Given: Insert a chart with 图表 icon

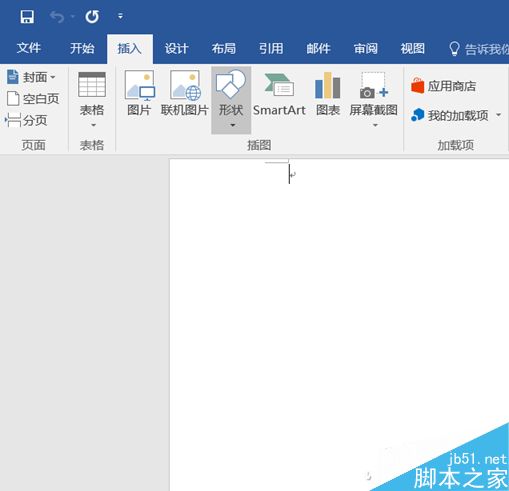Looking at the screenshot, I should click(328, 93).
